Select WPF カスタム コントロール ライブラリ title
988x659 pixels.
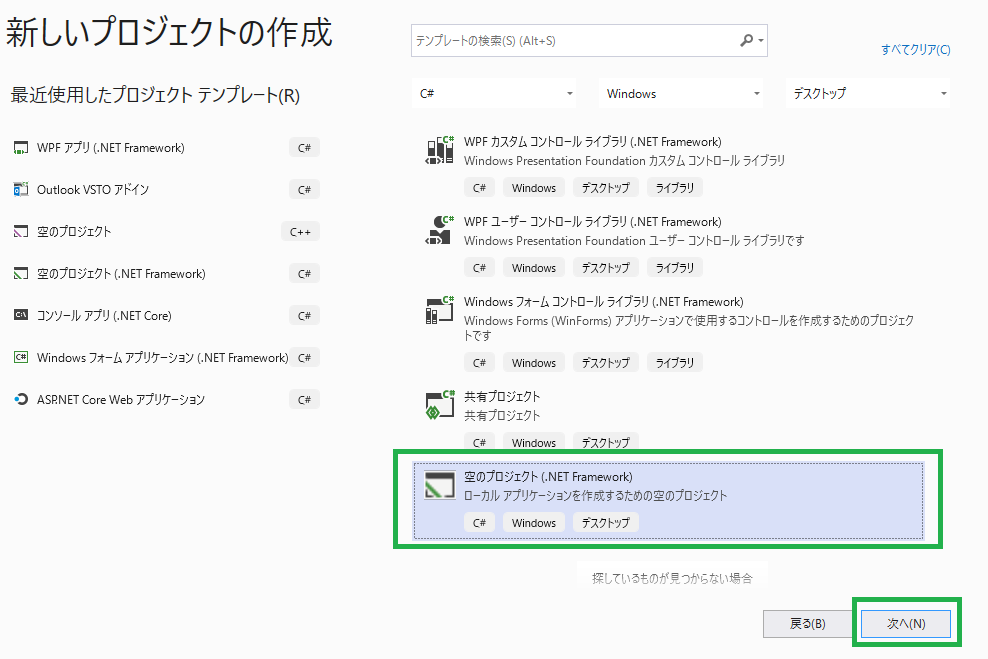pos(593,142)
